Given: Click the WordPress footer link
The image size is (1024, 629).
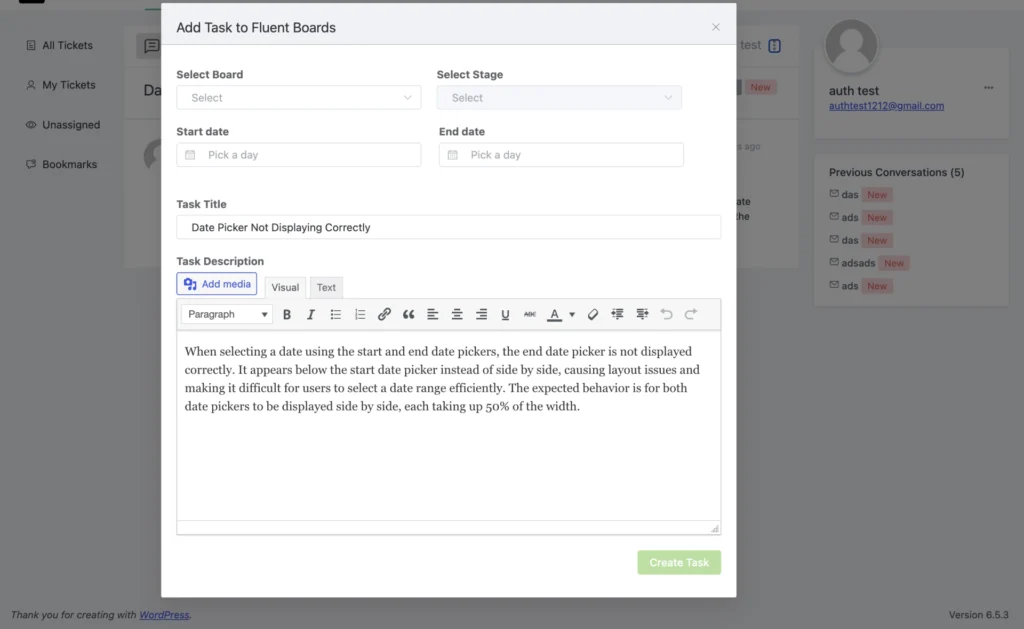Looking at the screenshot, I should 164,615.
